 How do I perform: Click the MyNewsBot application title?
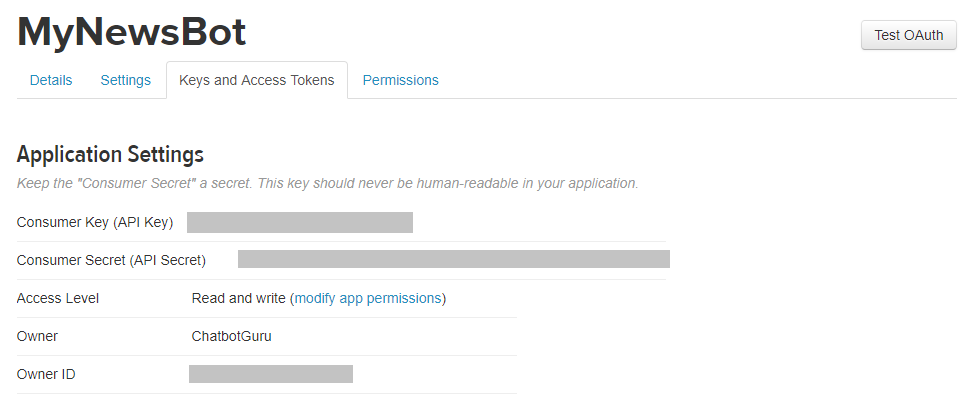tap(132, 32)
